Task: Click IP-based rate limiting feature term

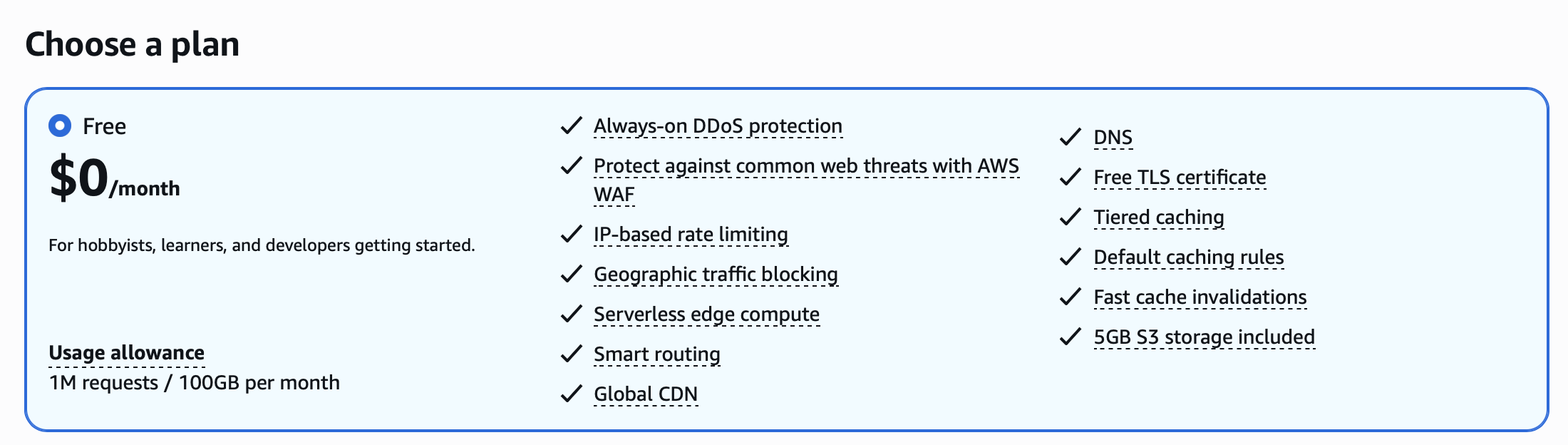Action: [690, 235]
